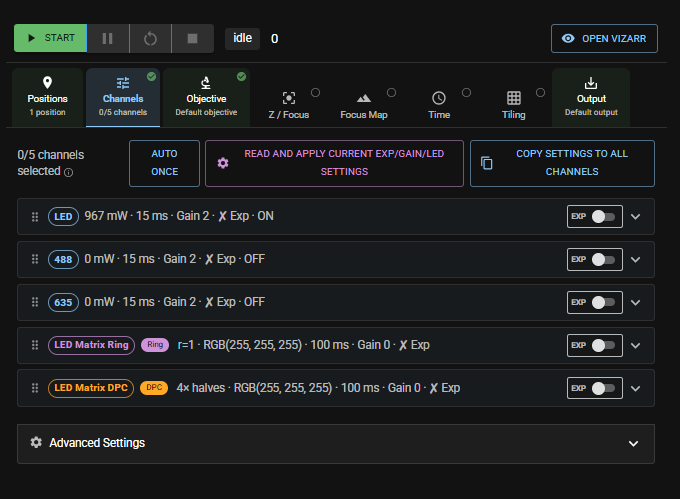The height and width of the screenshot is (499, 680).
Task: Open the Objective tab
Action: (x=206, y=98)
